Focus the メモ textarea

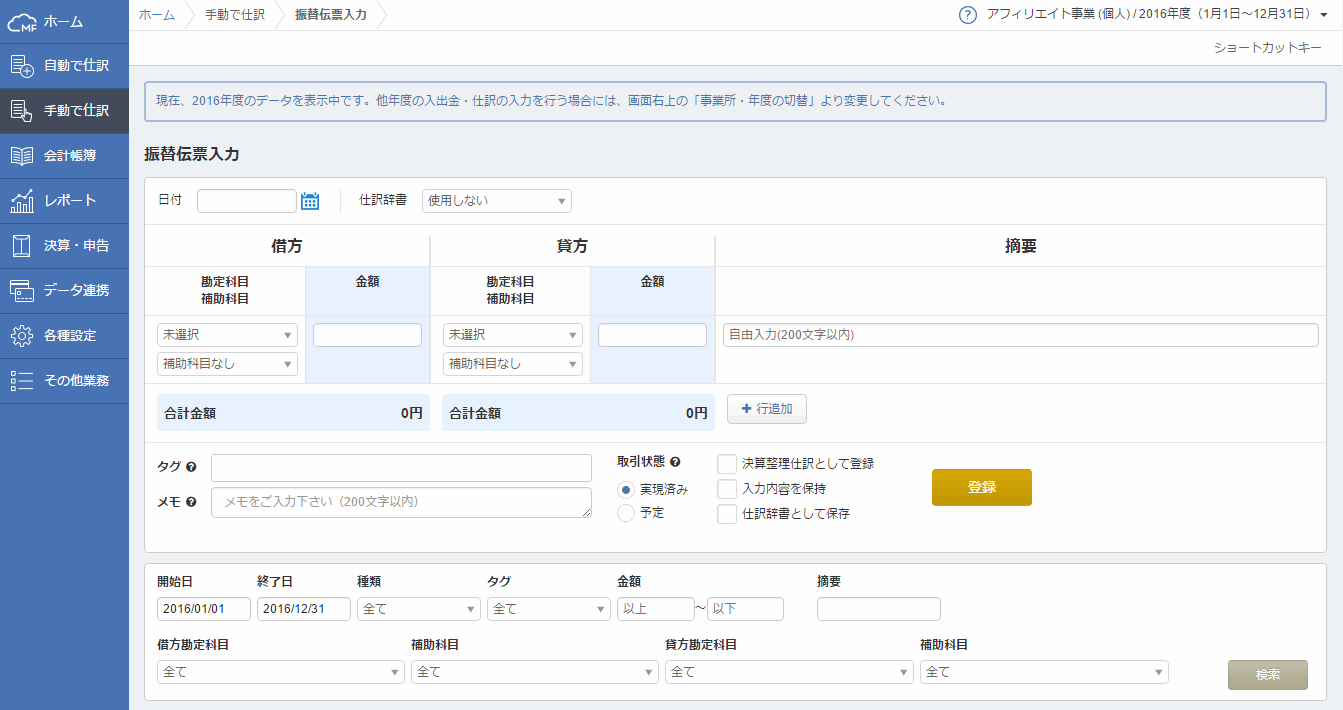click(401, 502)
